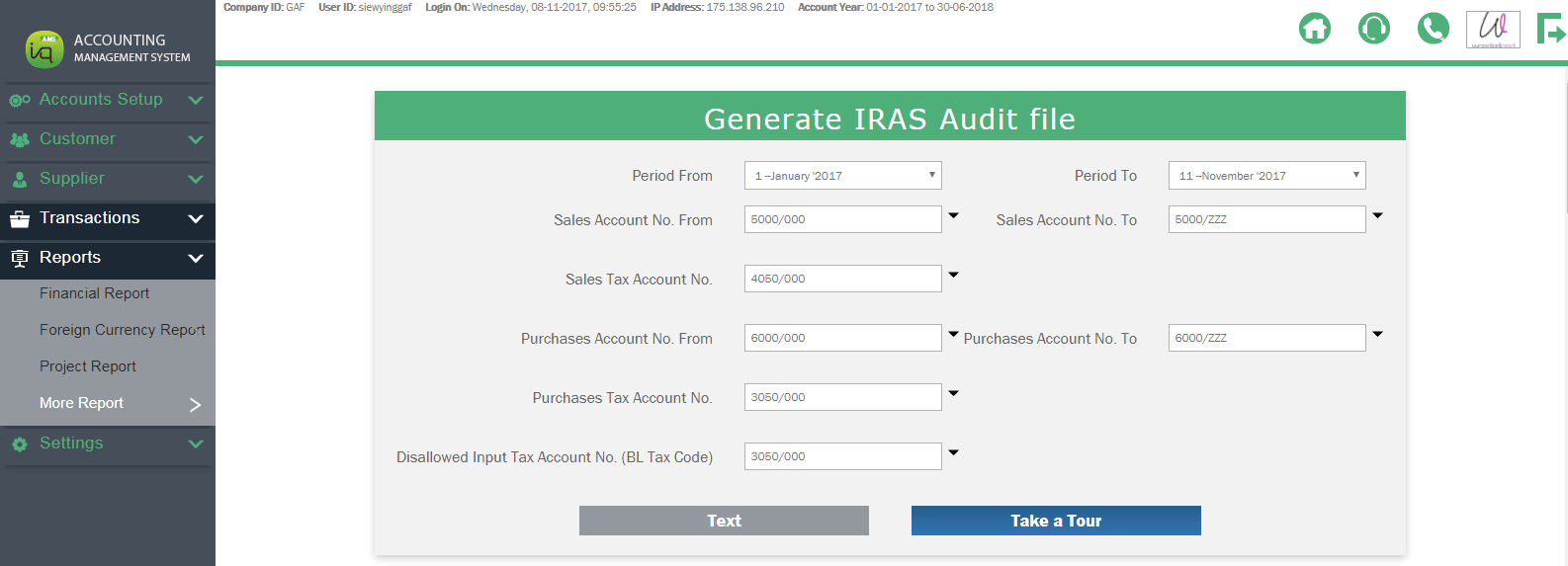Click the Accounts Setup gear icon
Screen dimensions: 1568x566
pyautogui.click(x=19, y=100)
